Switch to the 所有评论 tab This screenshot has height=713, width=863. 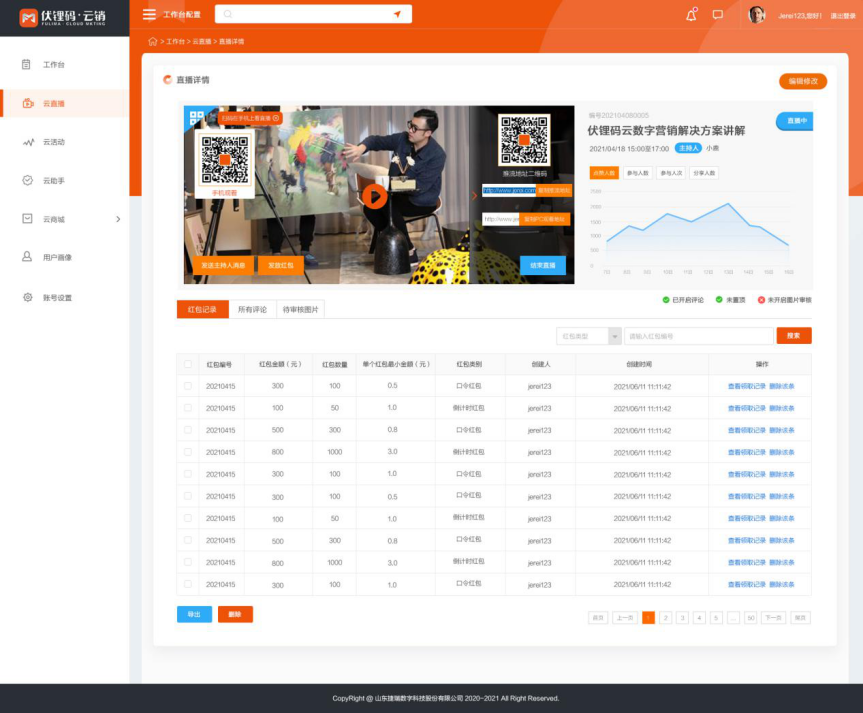(252, 310)
